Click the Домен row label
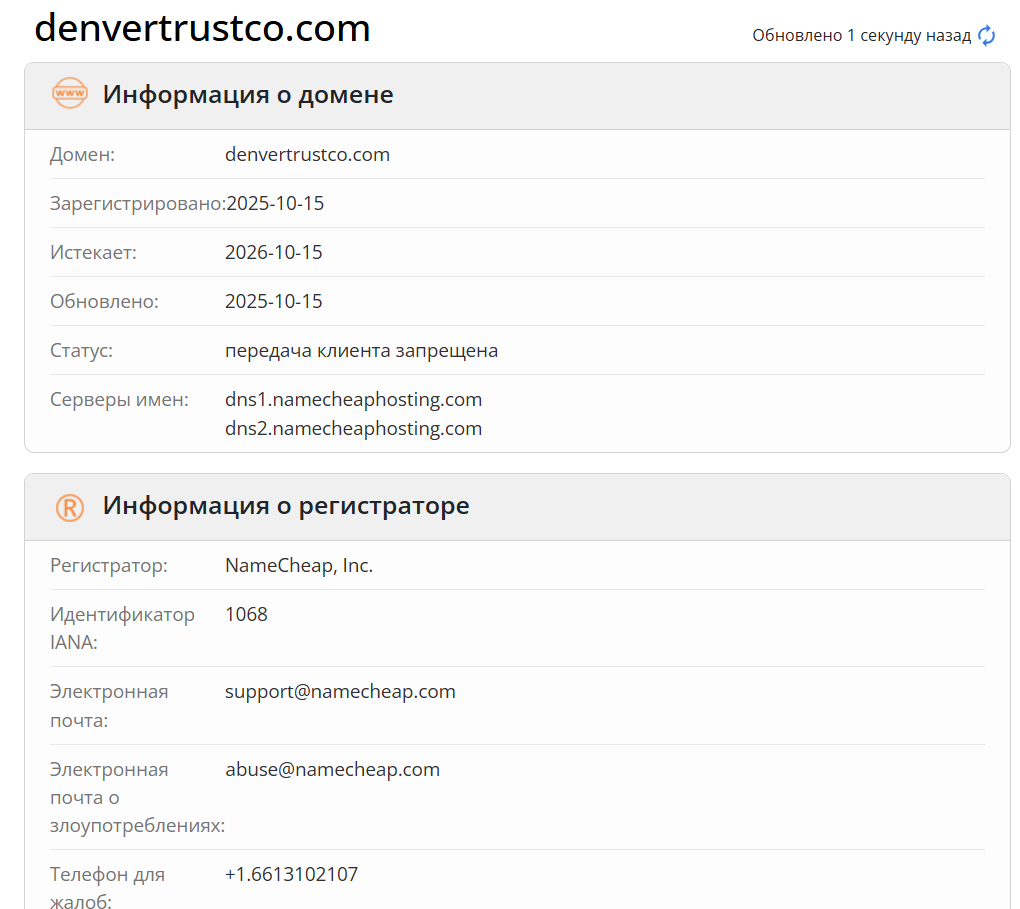Image resolution: width=1020 pixels, height=909 pixels. click(77, 154)
